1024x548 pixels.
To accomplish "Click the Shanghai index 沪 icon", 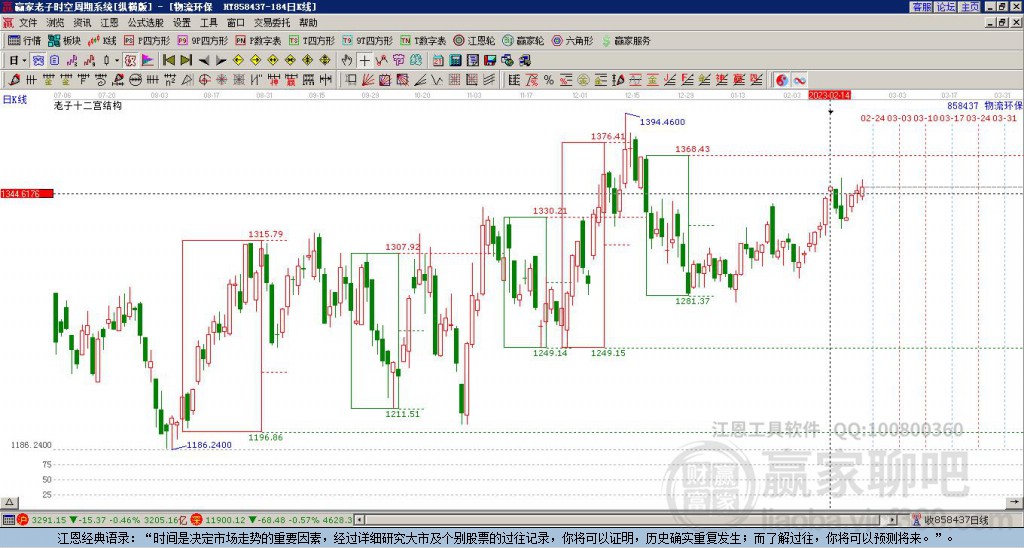I will point(23,520).
